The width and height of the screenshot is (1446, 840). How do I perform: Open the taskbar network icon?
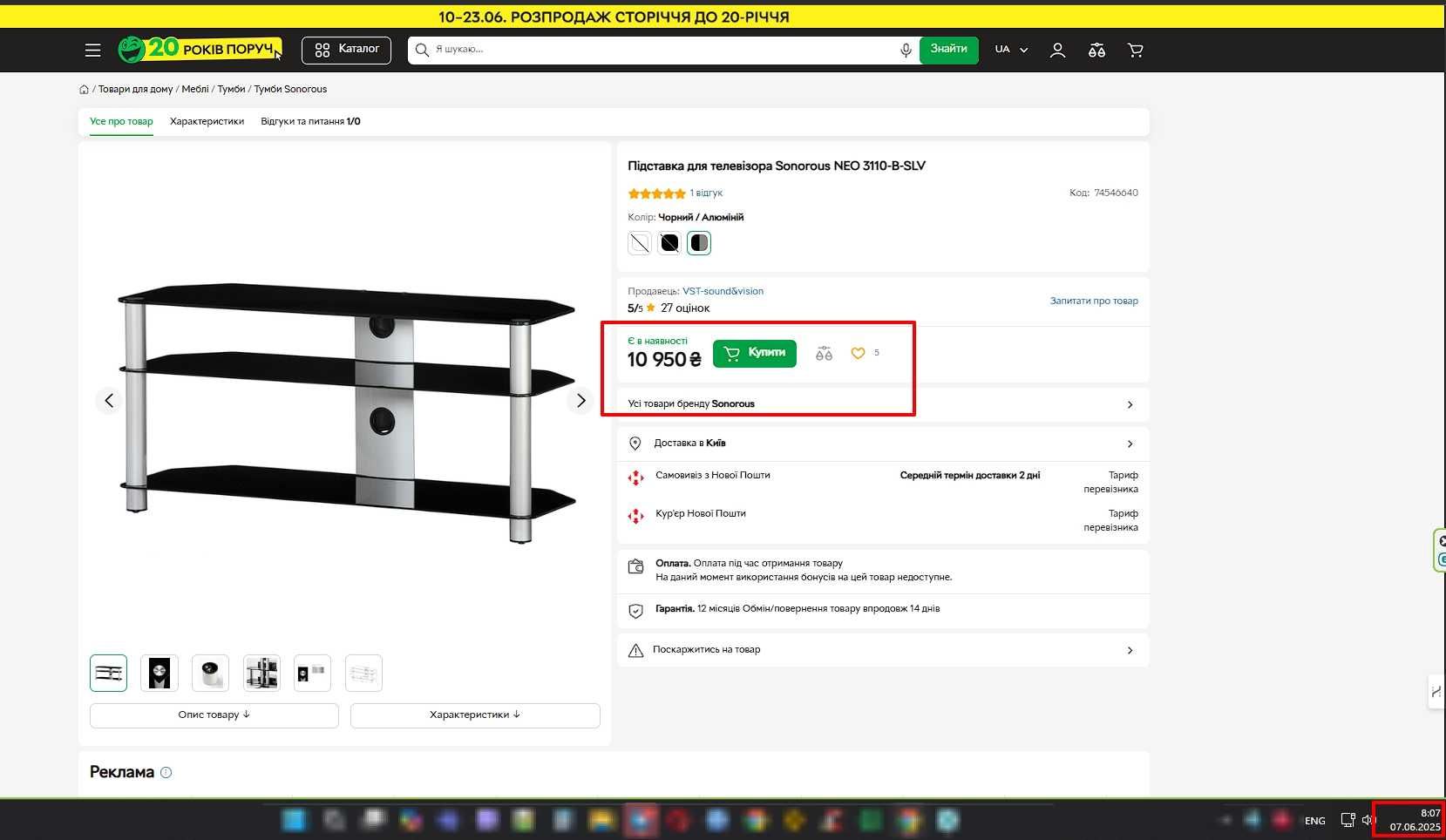point(1348,820)
